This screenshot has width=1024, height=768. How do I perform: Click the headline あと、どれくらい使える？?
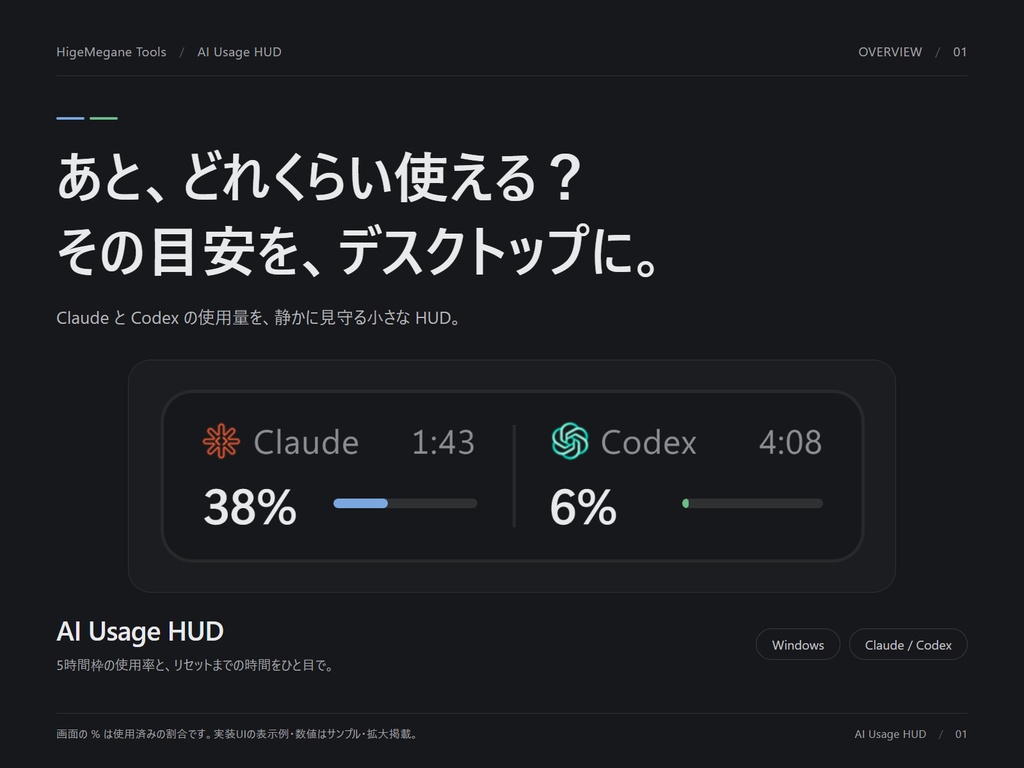[319, 178]
